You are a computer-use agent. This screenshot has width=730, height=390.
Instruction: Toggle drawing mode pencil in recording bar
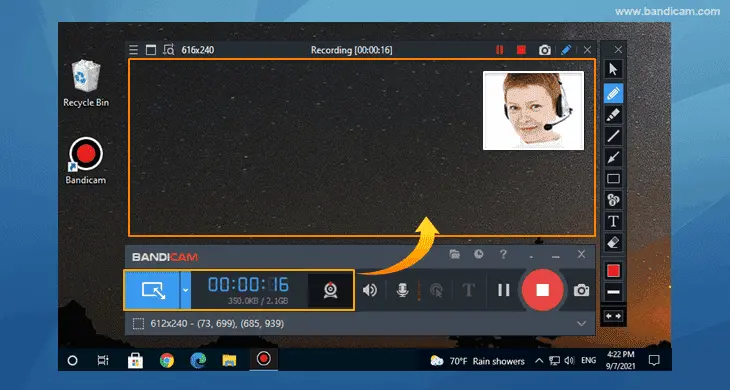566,50
